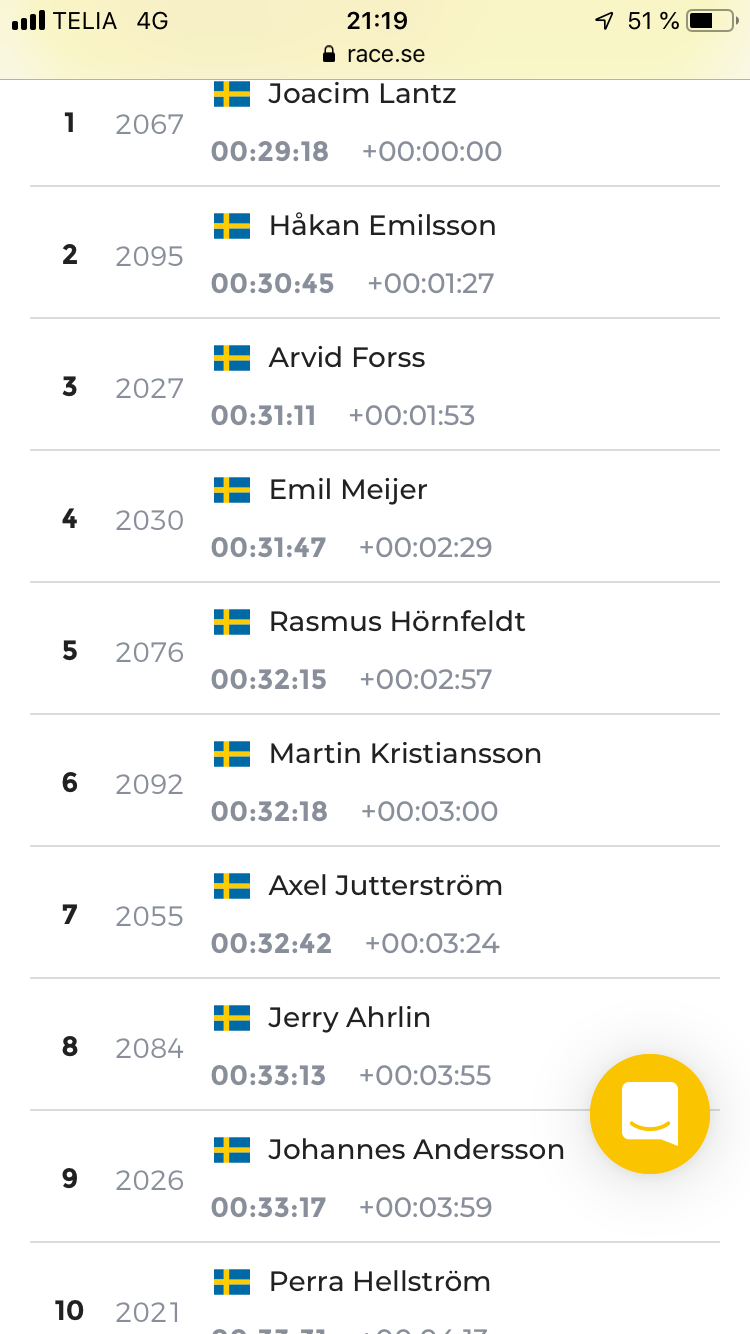
Task: Select Axel Jutterström's name
Action: tap(386, 886)
